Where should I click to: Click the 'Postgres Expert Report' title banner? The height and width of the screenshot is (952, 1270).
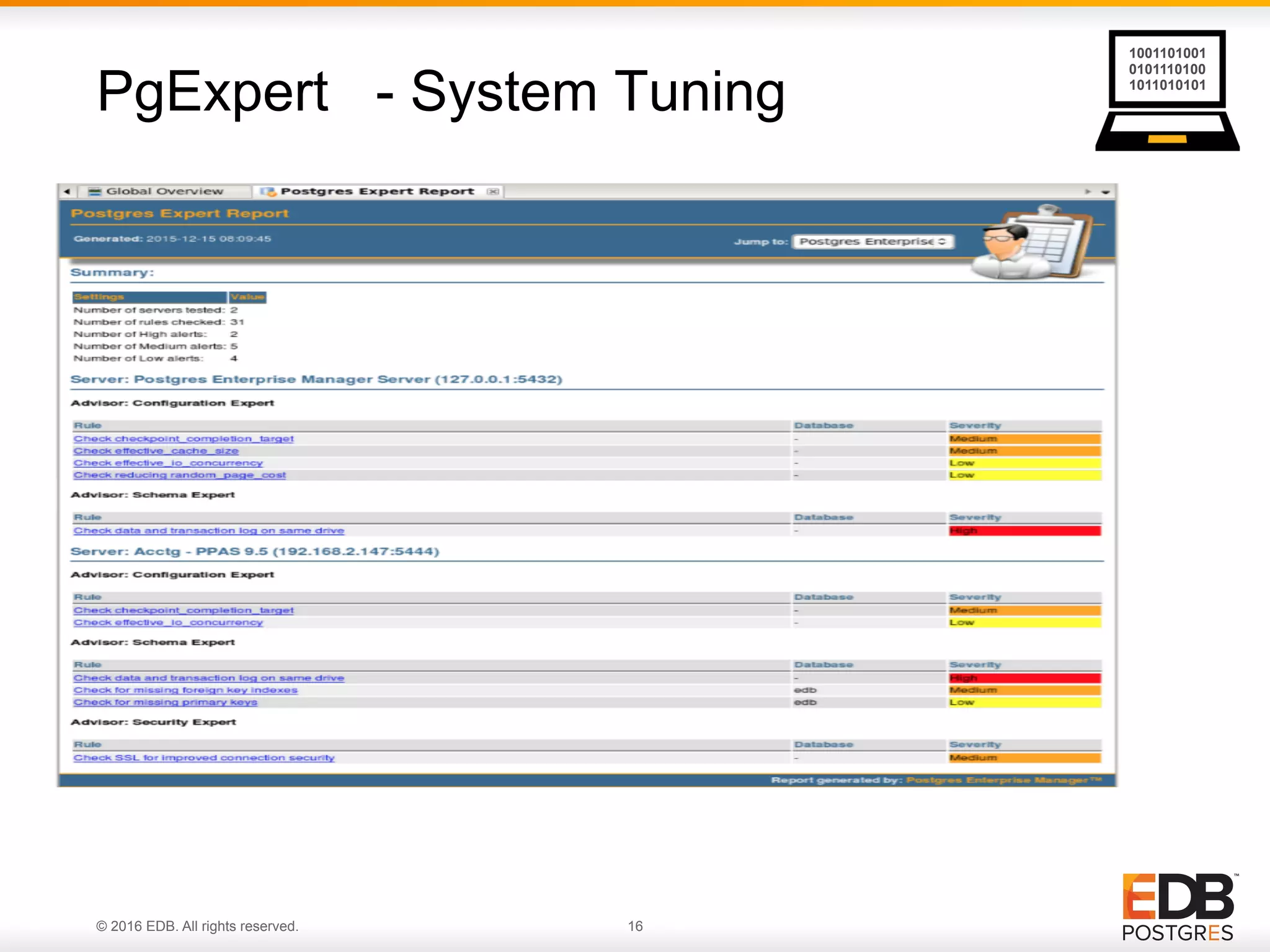point(180,213)
